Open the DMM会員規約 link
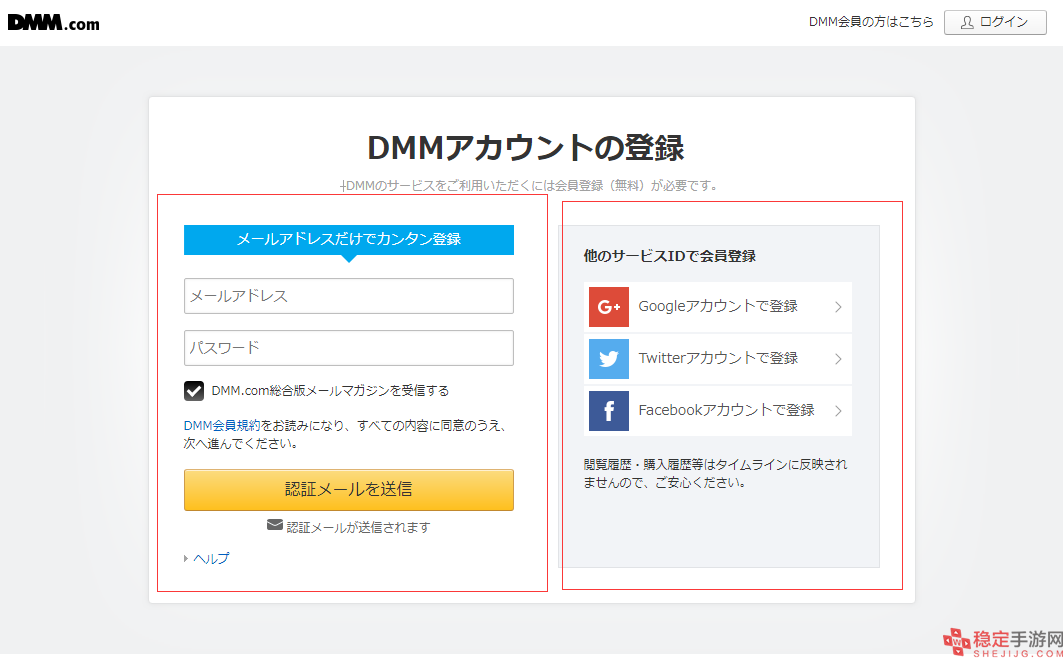Screen dimensions: 1063x658 (222, 426)
